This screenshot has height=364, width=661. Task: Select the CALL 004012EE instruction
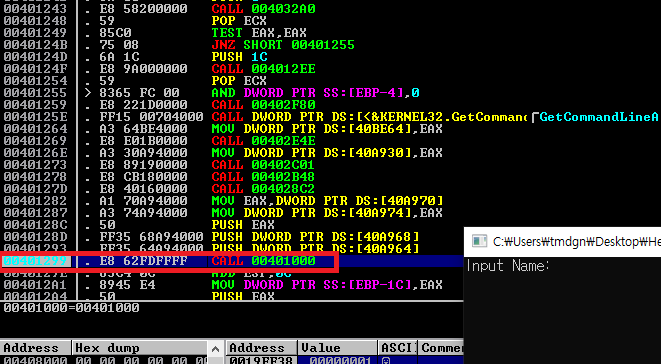(263, 69)
